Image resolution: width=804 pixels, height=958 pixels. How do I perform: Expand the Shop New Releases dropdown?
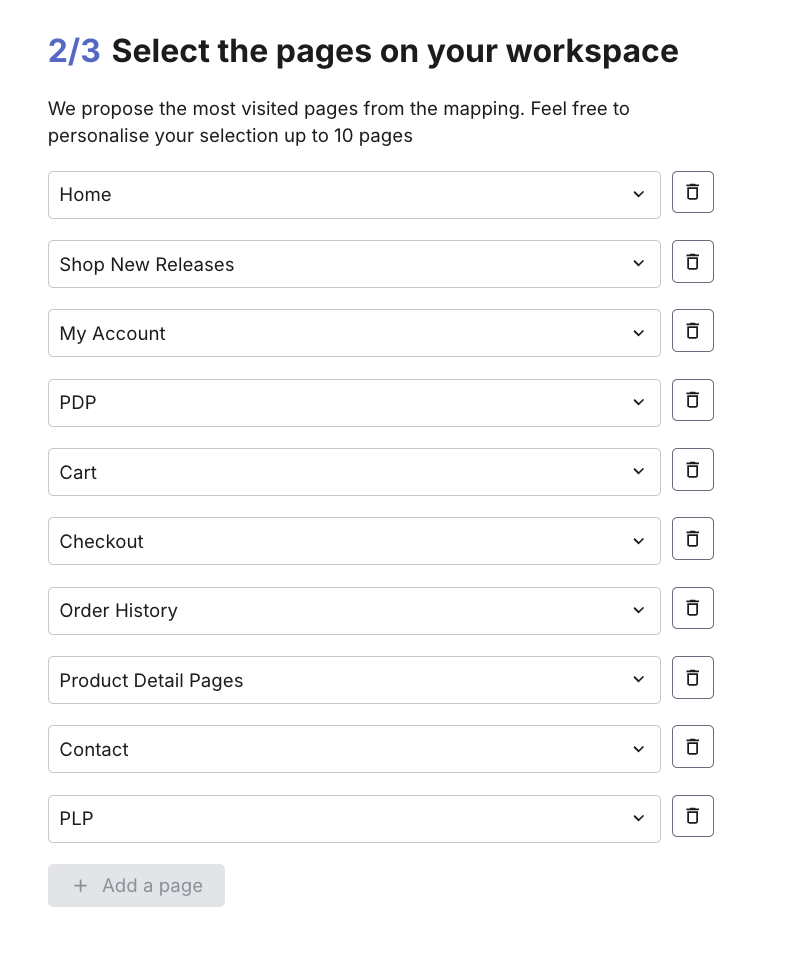click(x=354, y=264)
